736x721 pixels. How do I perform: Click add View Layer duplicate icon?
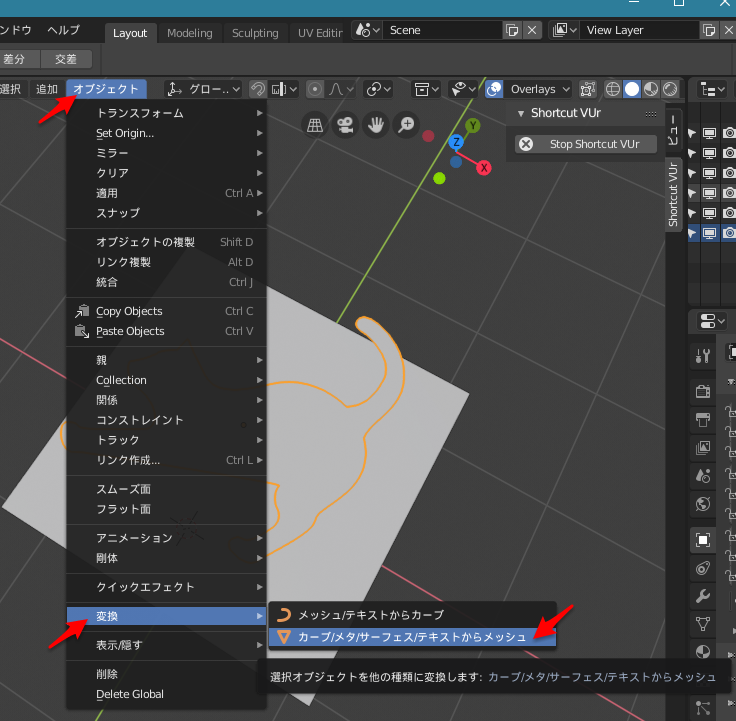click(x=709, y=31)
